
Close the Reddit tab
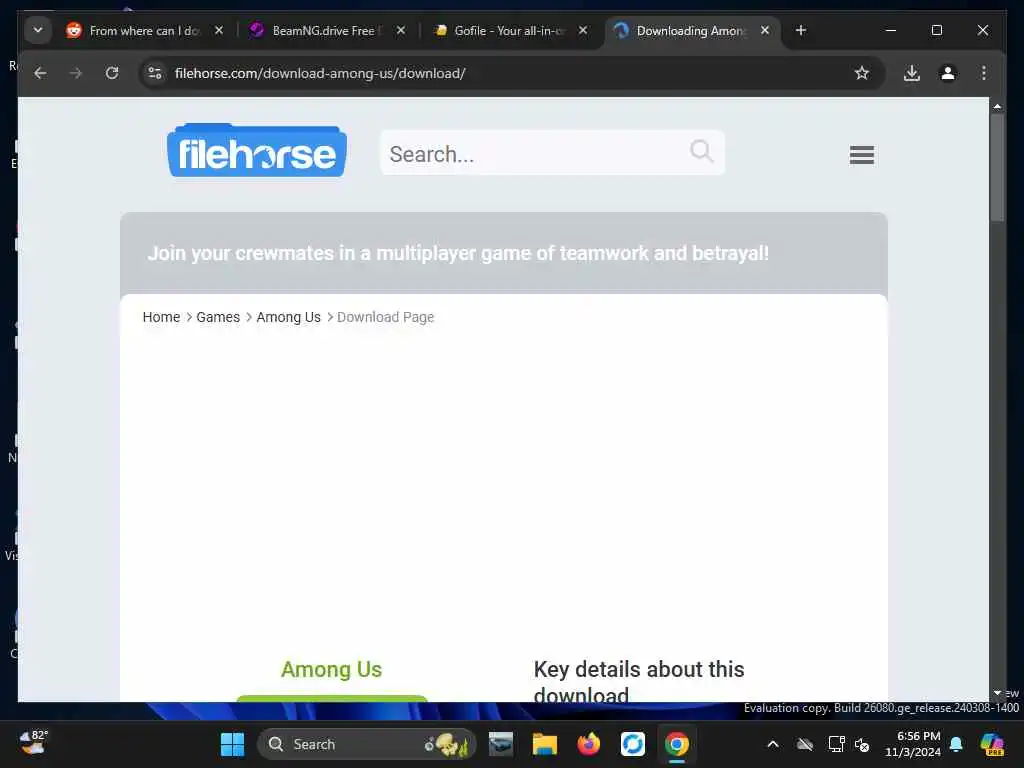click(219, 30)
